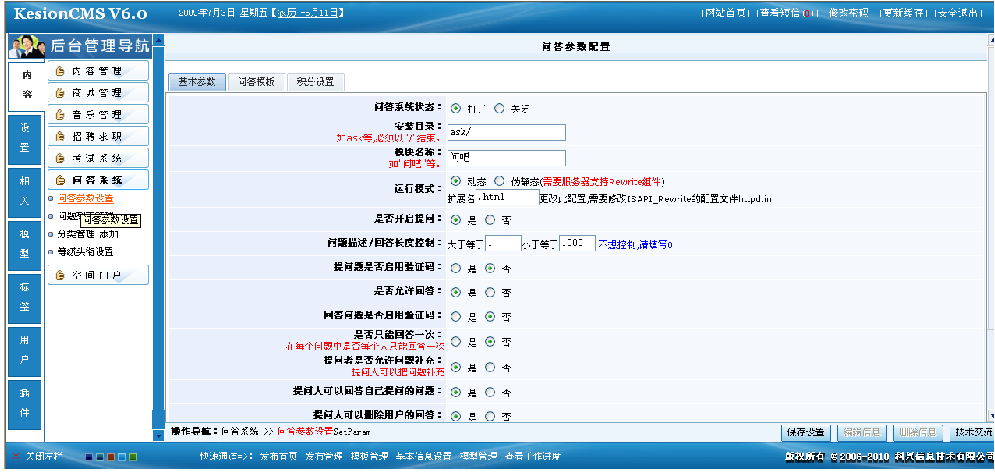The width and height of the screenshot is (995, 472).
Task: Click the sidebar scroll-down arrow
Action: 159,436
